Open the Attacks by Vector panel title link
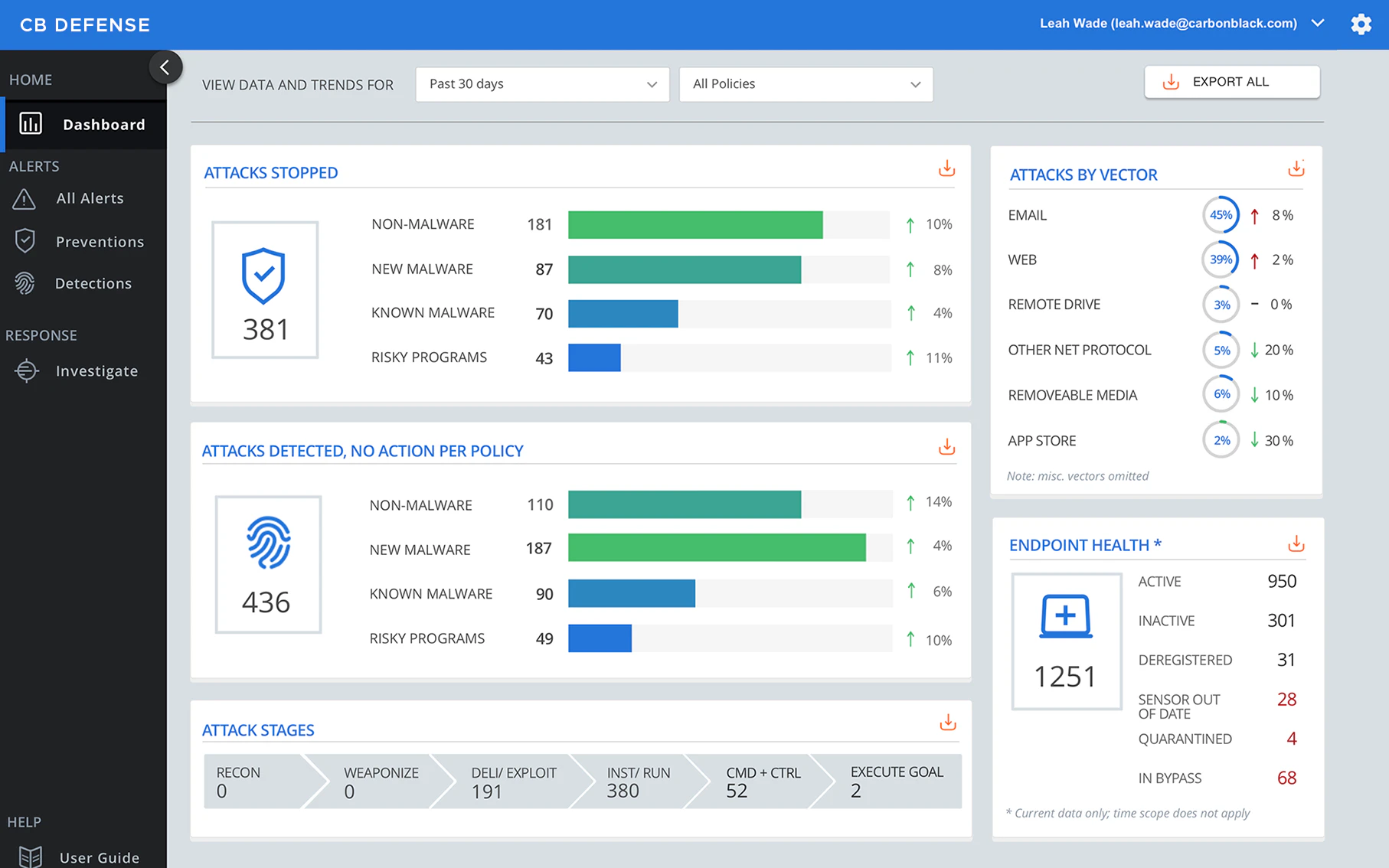The height and width of the screenshot is (868, 1389). [x=1083, y=175]
